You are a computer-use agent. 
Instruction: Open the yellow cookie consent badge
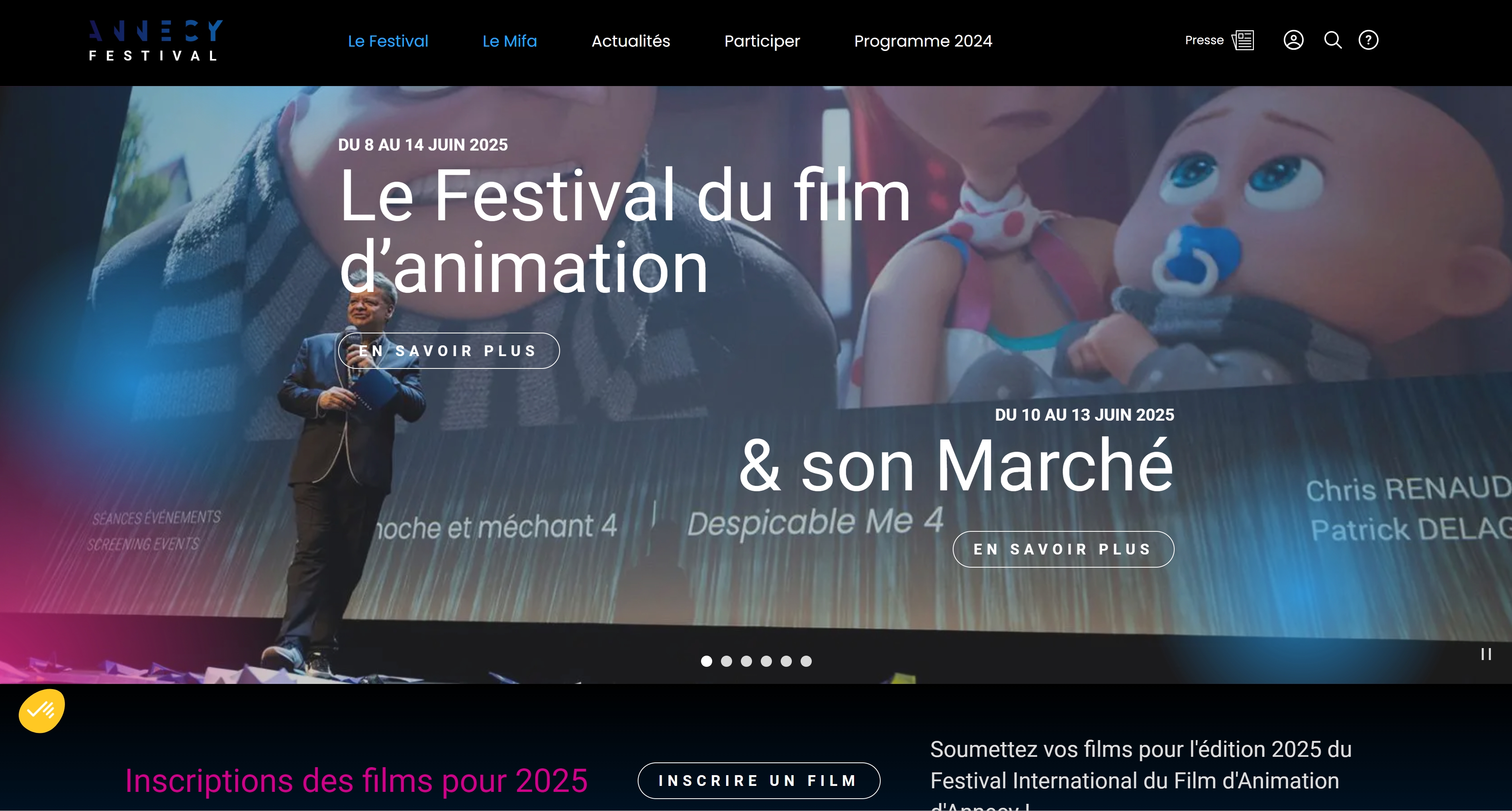pos(42,711)
